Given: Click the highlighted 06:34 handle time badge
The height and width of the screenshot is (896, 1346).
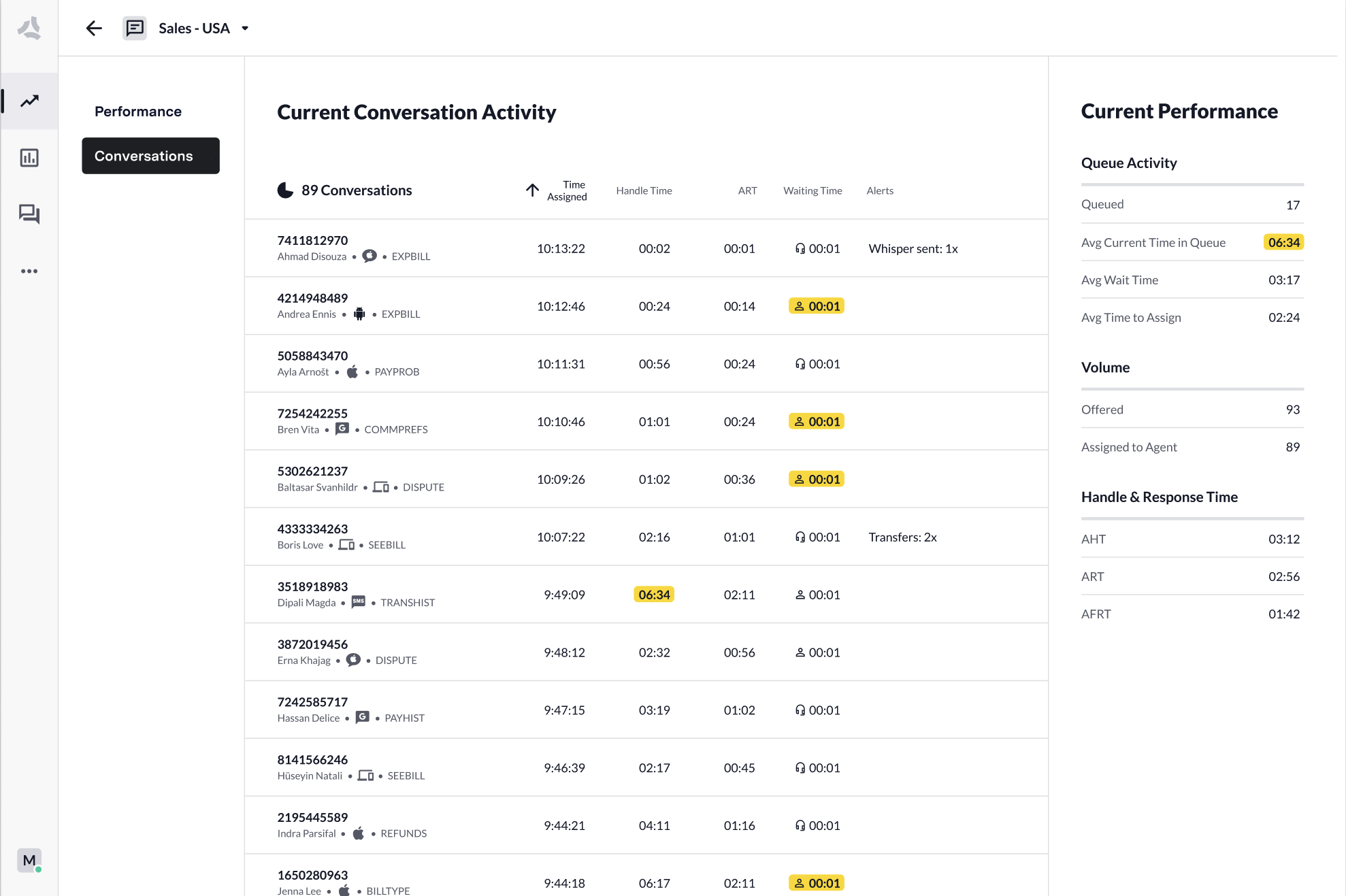Looking at the screenshot, I should tap(654, 595).
